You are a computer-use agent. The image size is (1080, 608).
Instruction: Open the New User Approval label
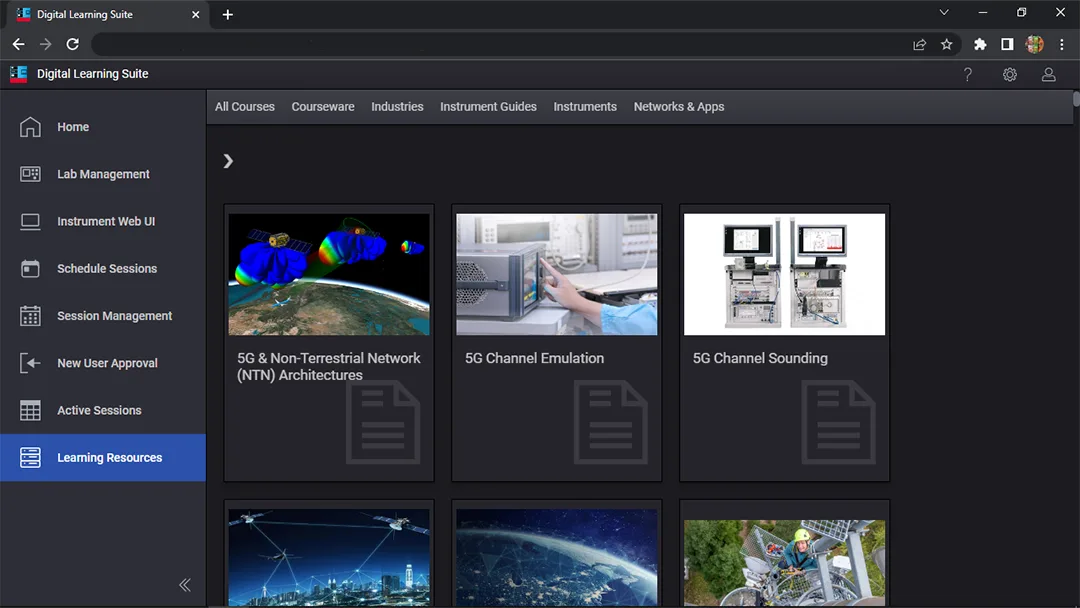point(107,363)
